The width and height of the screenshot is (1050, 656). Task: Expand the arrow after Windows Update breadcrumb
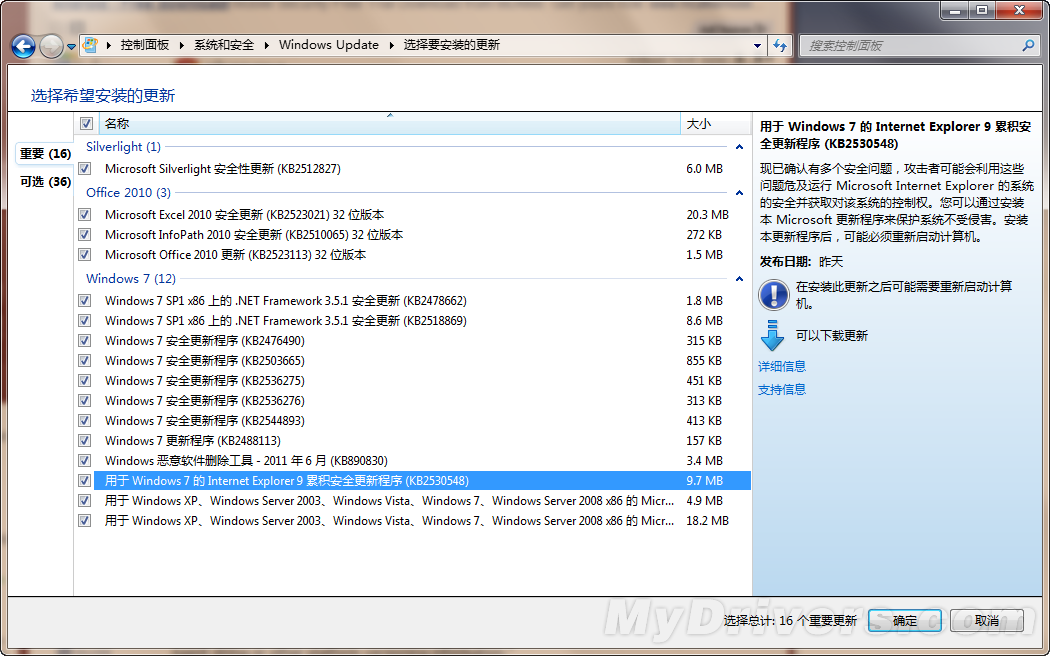tap(392, 46)
